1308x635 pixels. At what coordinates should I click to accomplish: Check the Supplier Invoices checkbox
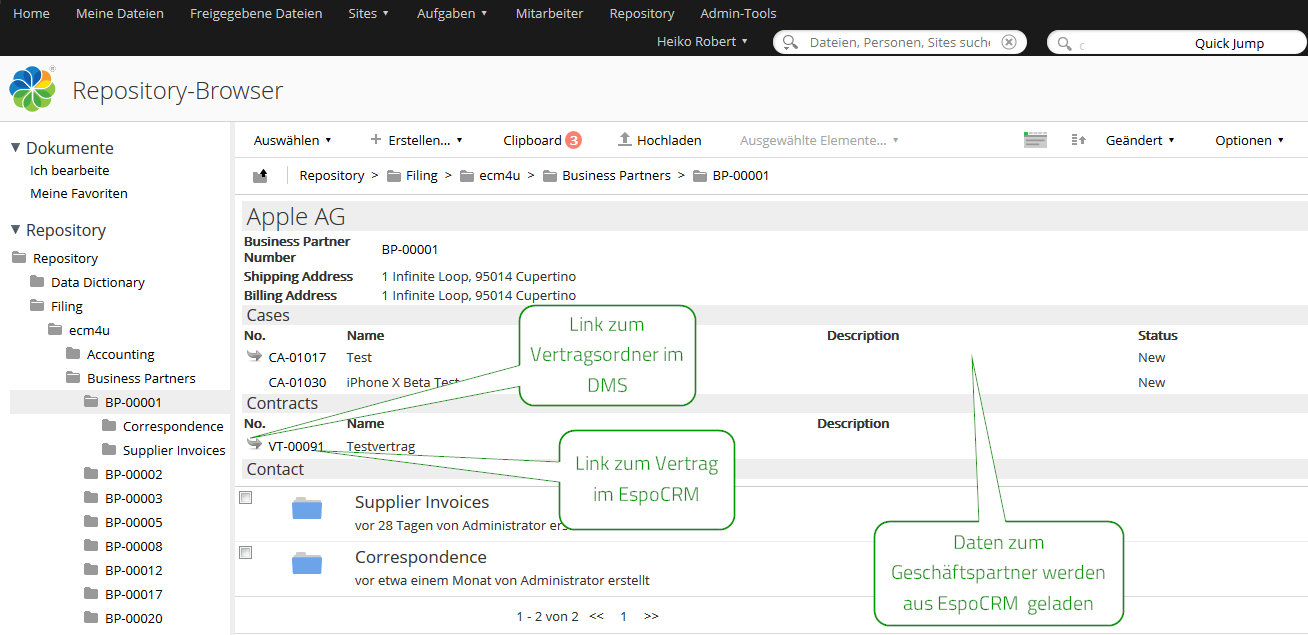[x=246, y=497]
